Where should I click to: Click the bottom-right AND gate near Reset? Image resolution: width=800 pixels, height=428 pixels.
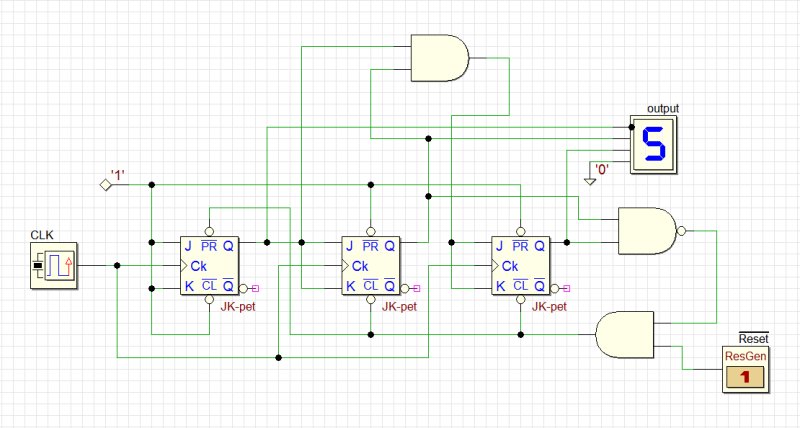tap(624, 335)
